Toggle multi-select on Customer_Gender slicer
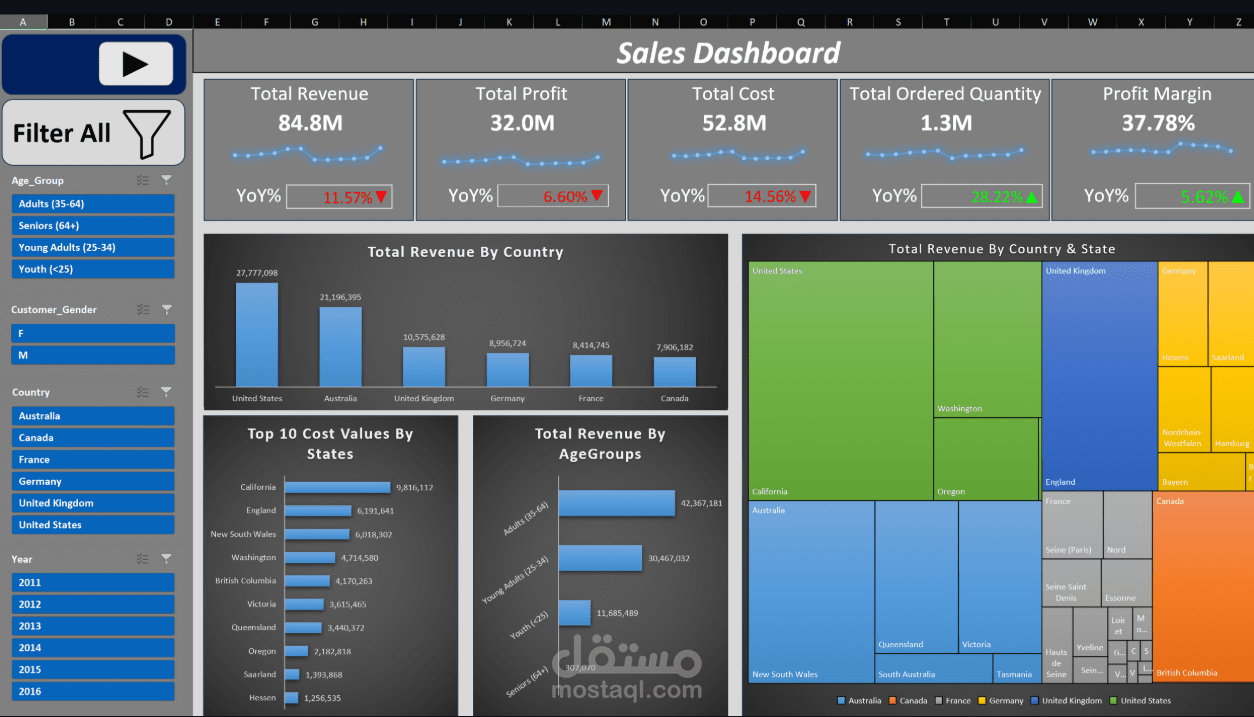 coord(143,309)
